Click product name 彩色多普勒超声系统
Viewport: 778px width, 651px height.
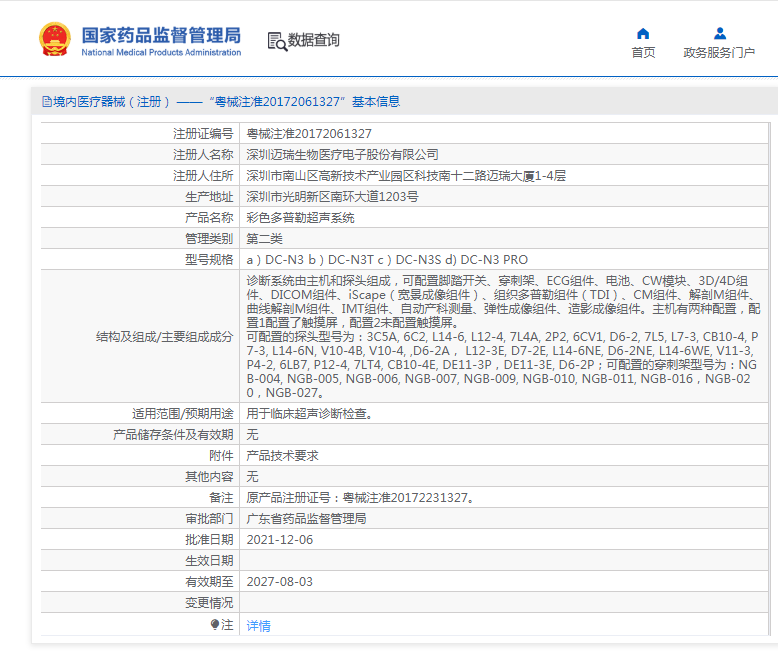coord(300,217)
